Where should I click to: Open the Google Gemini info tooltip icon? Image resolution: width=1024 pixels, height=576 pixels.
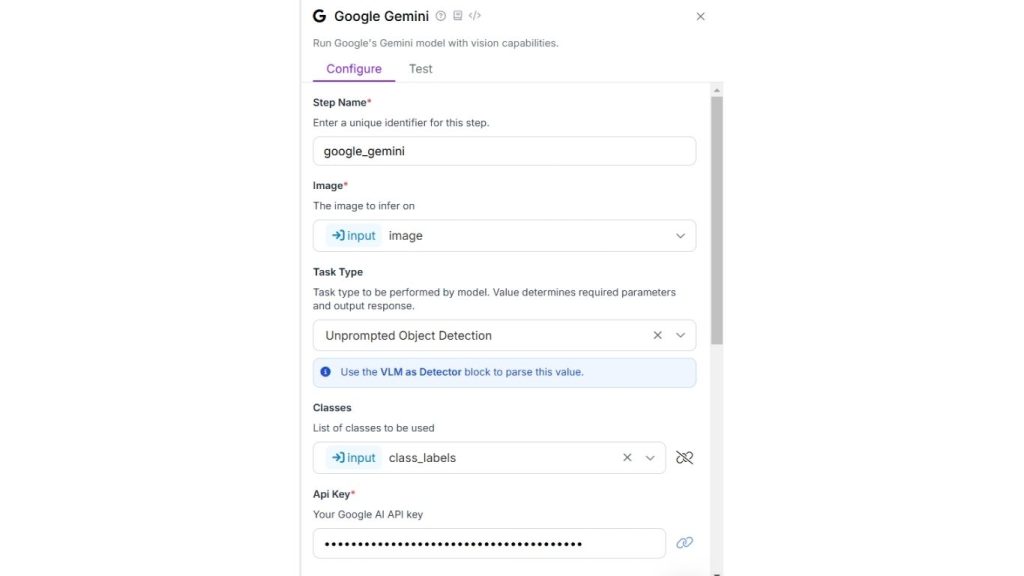439,16
